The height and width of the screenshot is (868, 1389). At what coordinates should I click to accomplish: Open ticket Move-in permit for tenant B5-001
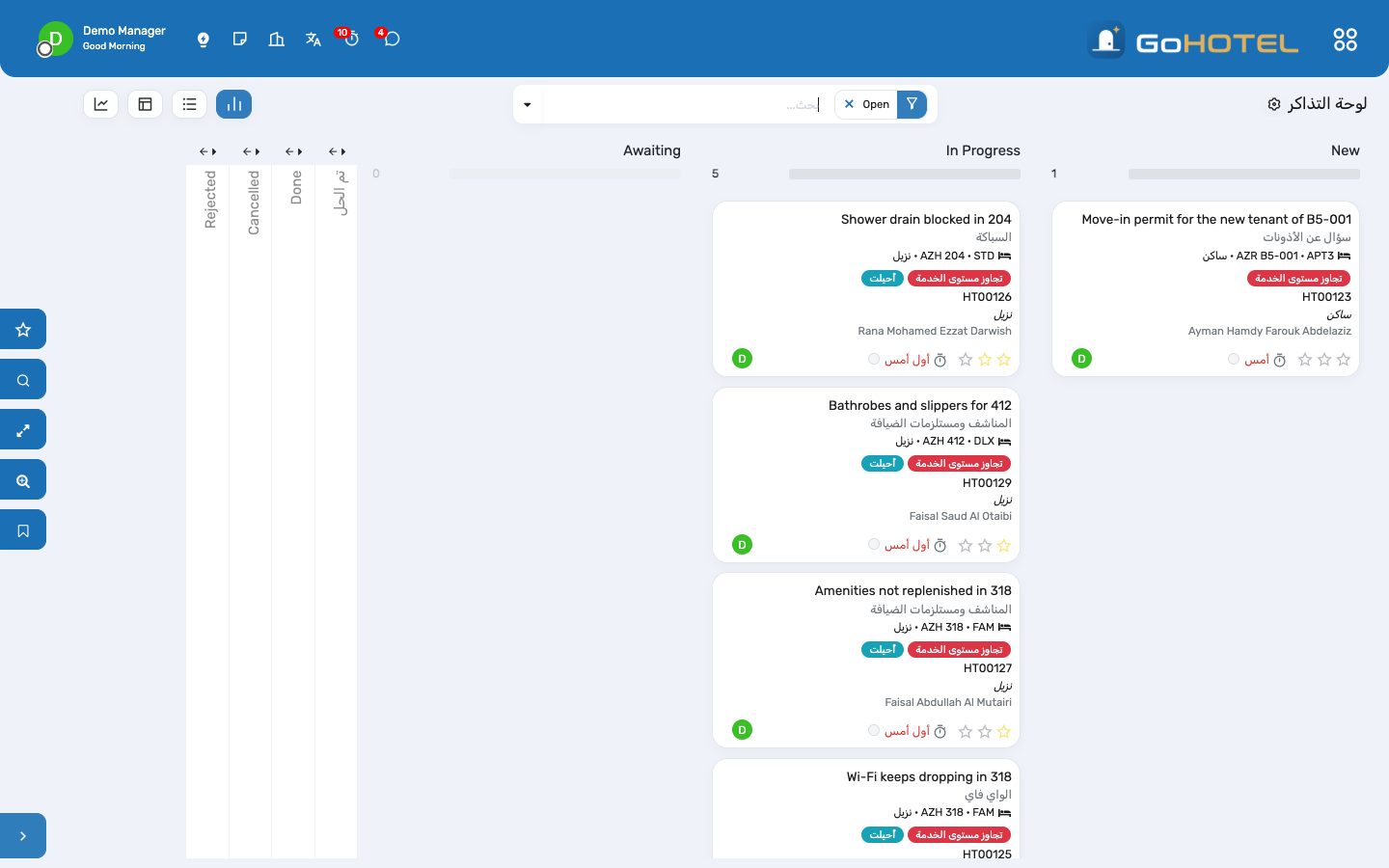pos(1216,220)
